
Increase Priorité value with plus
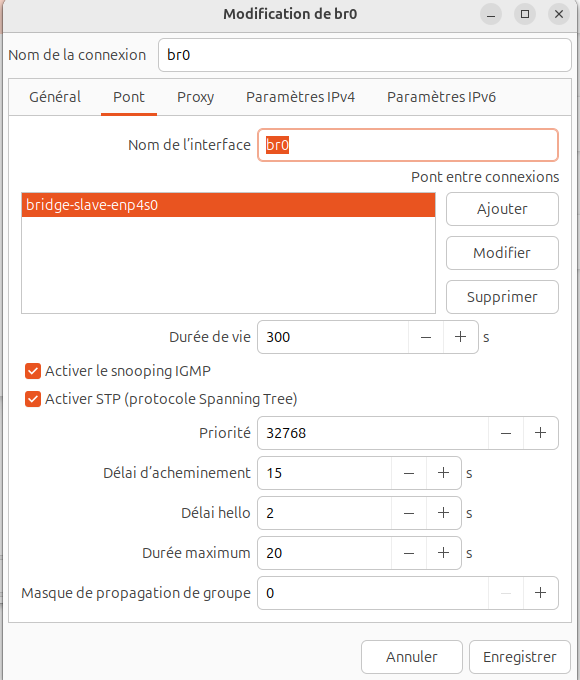click(541, 433)
